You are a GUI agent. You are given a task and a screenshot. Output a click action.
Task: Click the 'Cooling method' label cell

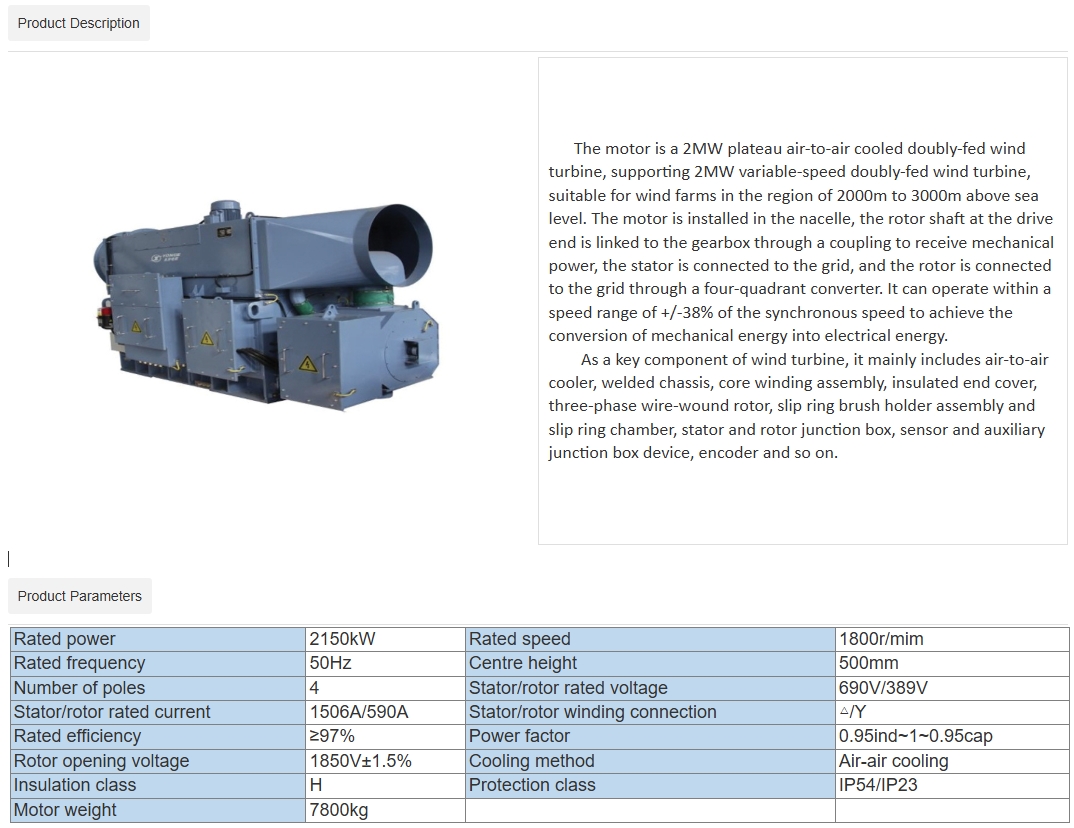[x=650, y=761]
